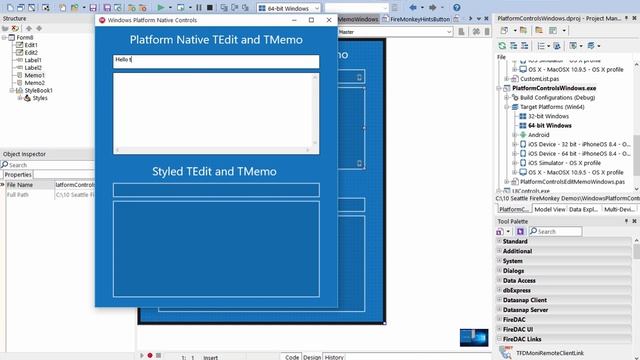
Task: Select the Properties tab in Object Inspector
Action: click(18, 174)
